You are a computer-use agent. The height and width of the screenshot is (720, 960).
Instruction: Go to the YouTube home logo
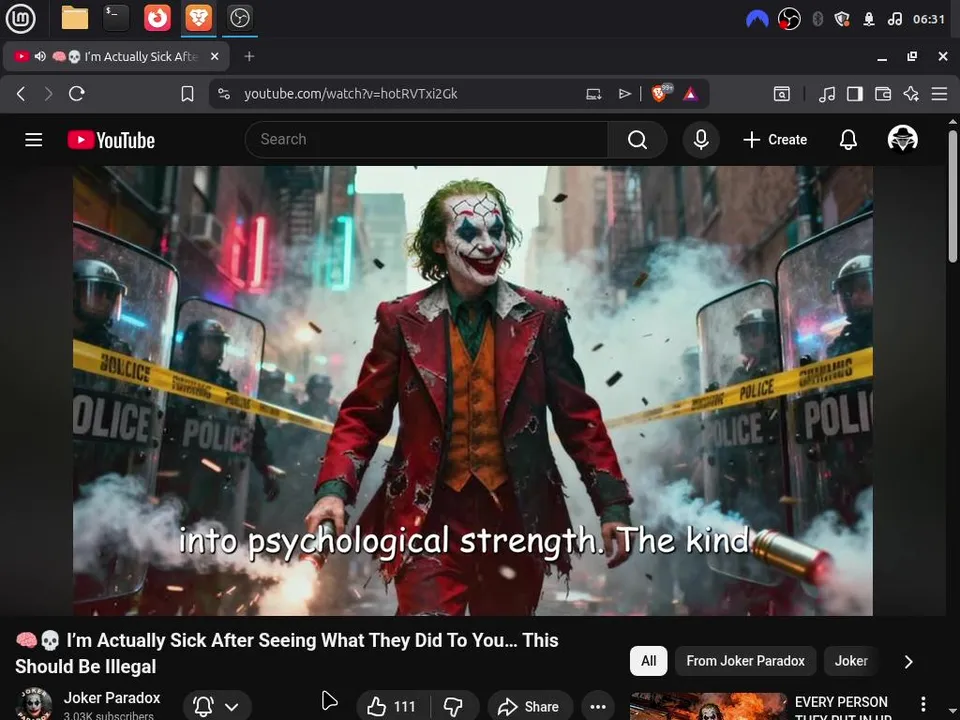(111, 140)
